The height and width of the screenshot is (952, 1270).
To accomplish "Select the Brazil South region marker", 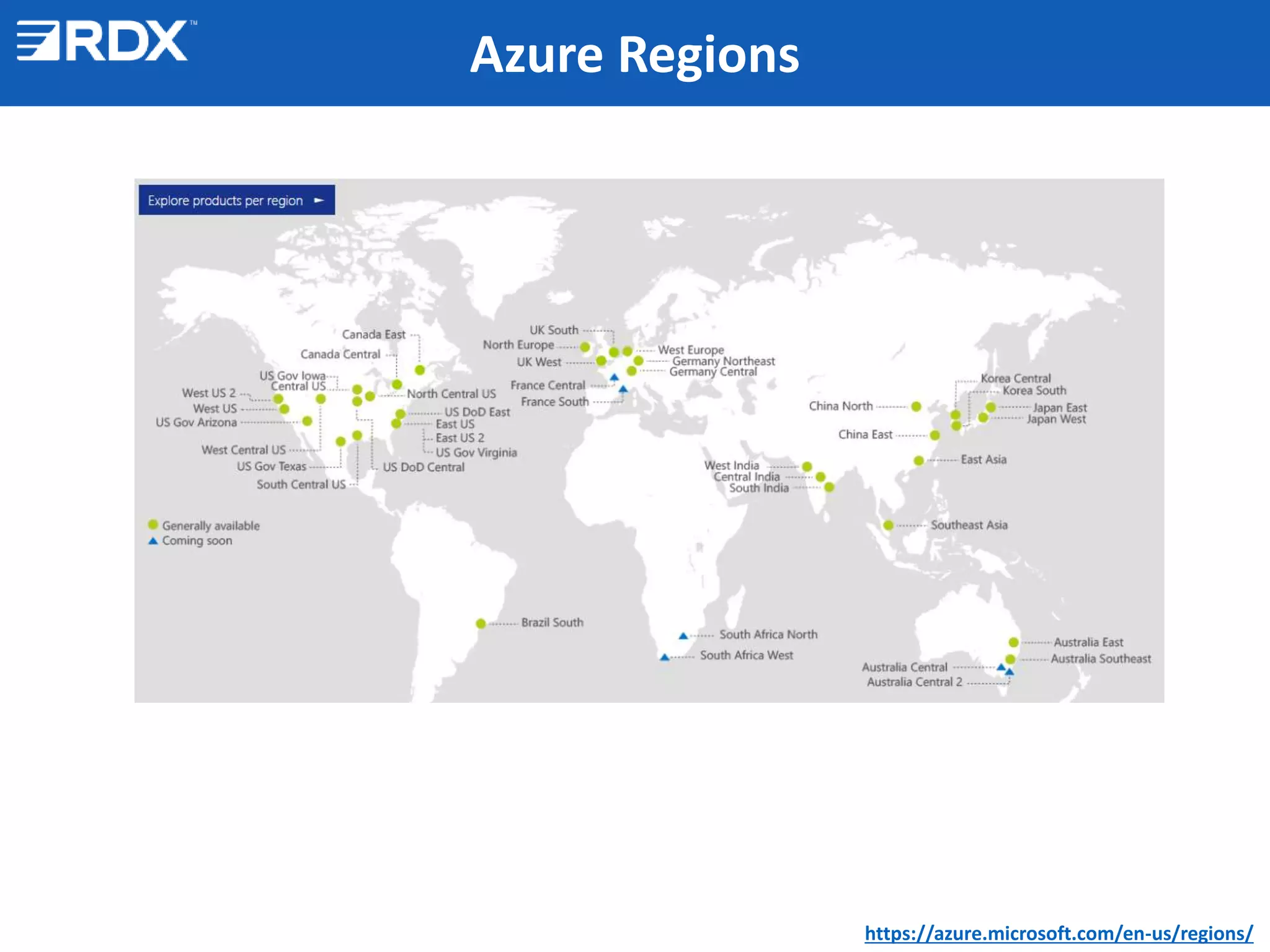I will click(x=481, y=624).
